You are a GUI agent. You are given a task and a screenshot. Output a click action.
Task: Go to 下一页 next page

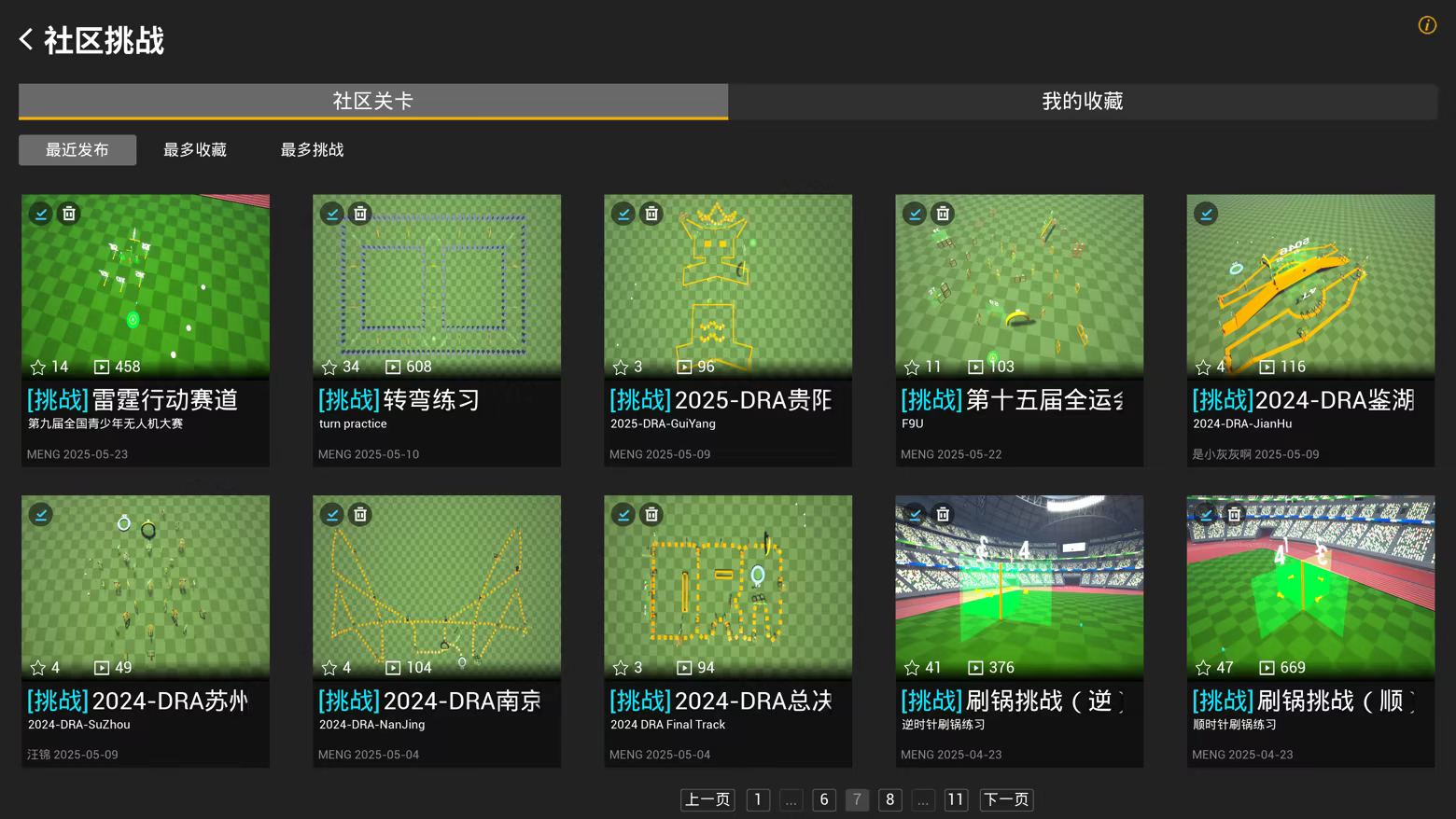point(1006,799)
